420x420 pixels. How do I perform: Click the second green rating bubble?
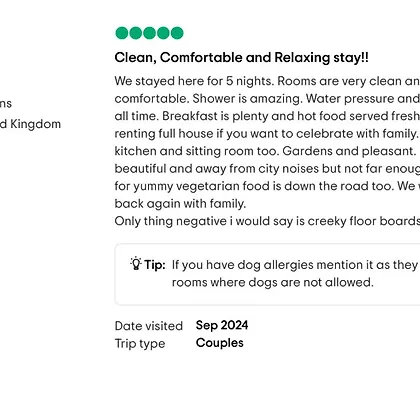[136, 33]
